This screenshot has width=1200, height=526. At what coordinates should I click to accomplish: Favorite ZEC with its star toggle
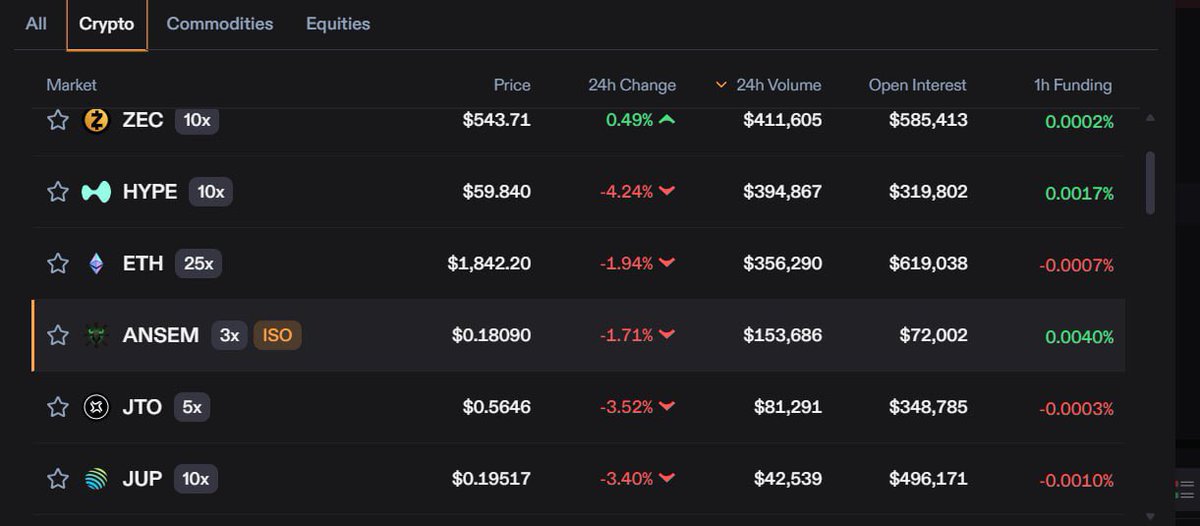tap(58, 120)
